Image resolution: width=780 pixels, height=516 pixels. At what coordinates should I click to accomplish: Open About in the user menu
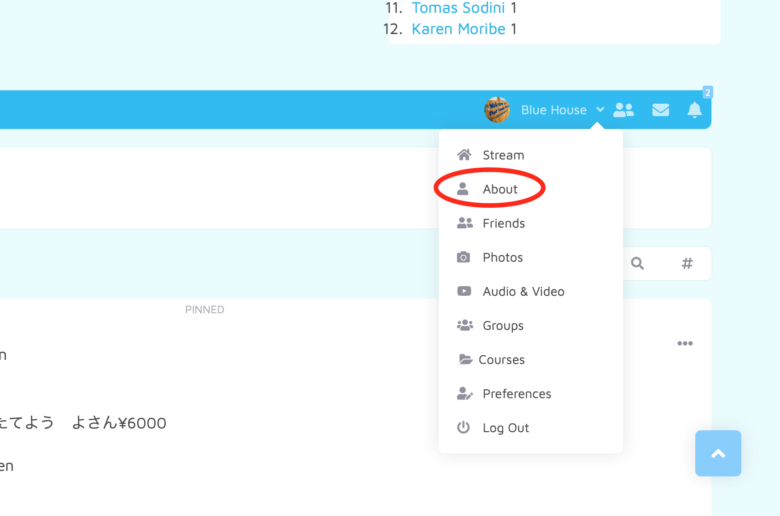[499, 189]
